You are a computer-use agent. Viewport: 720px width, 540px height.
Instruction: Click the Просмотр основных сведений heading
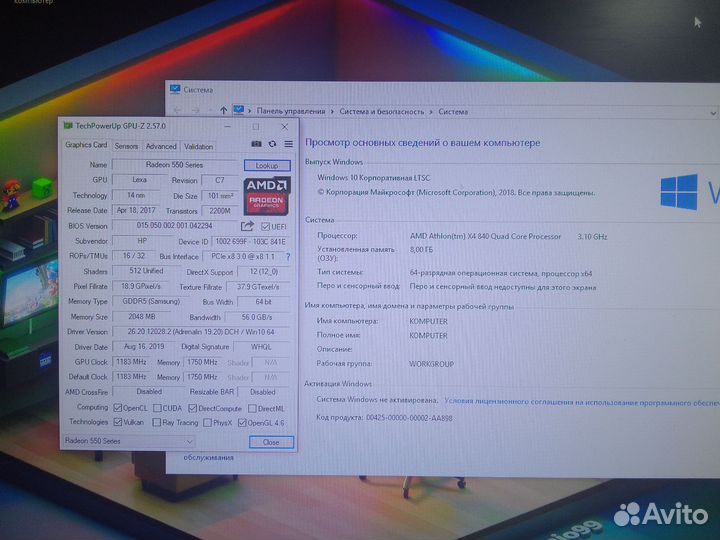[x=422, y=143]
